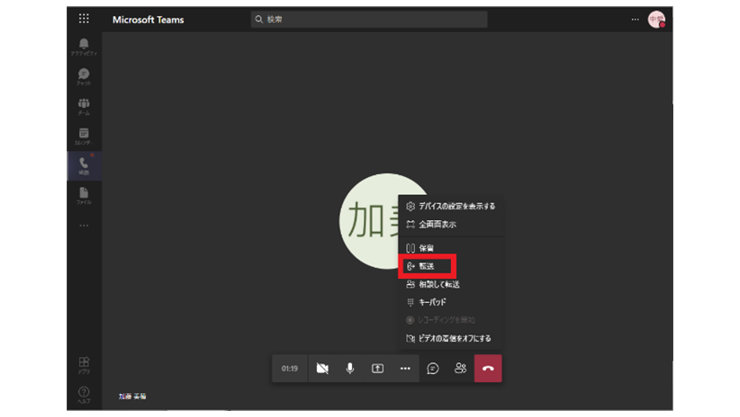The image size is (740, 417).
Task: Click the caller name label at bottom left
Action: click(x=133, y=396)
